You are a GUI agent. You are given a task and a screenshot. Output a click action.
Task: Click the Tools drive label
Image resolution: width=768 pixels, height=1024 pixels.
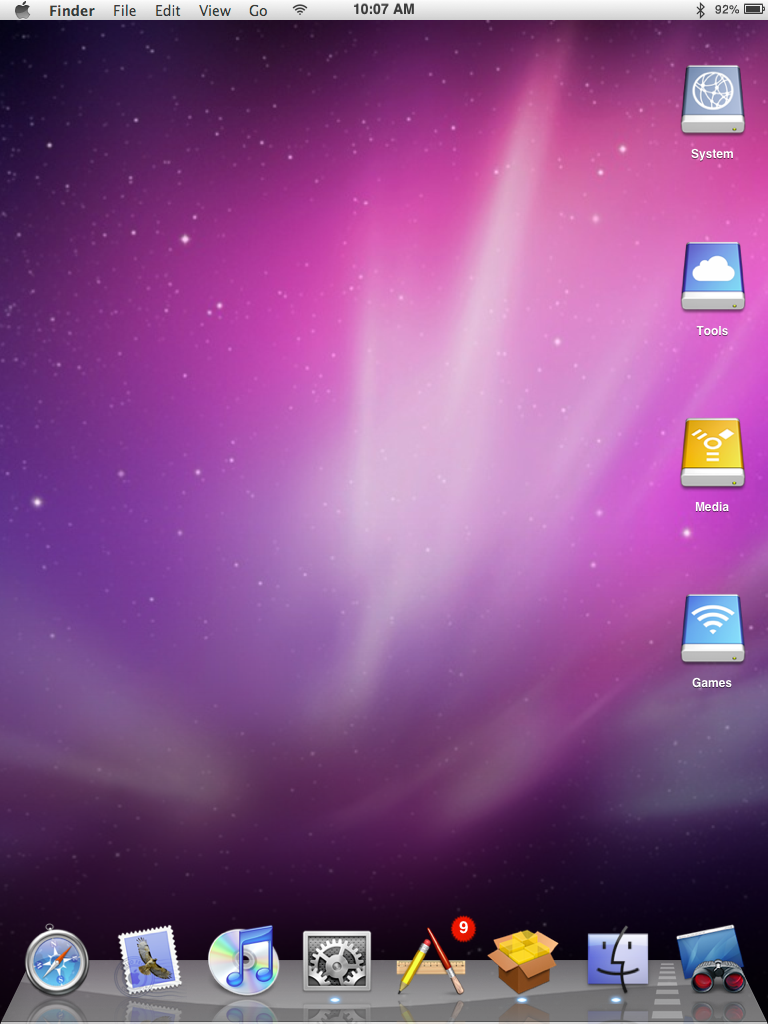tap(712, 330)
